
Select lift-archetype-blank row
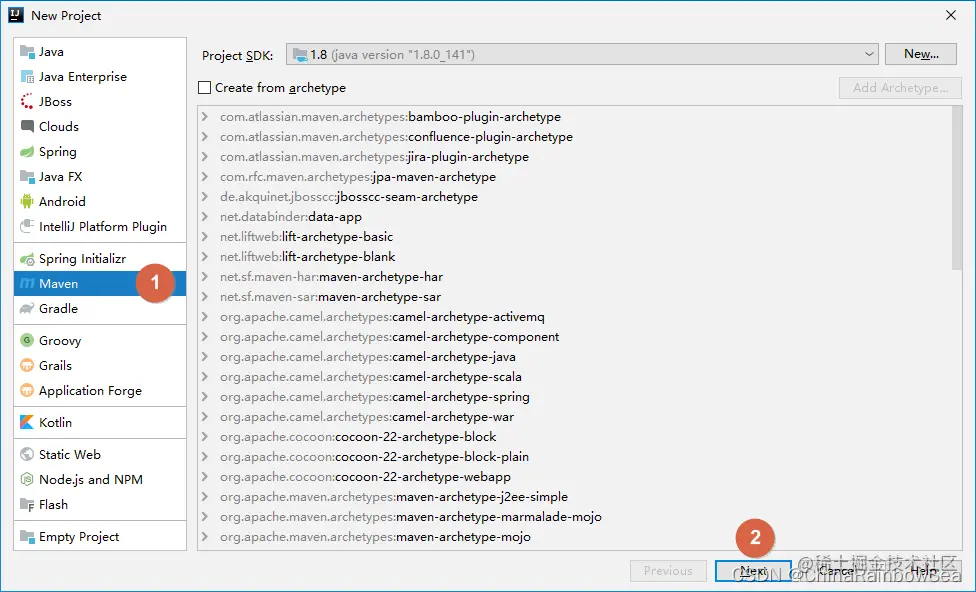pyautogui.click(x=575, y=256)
